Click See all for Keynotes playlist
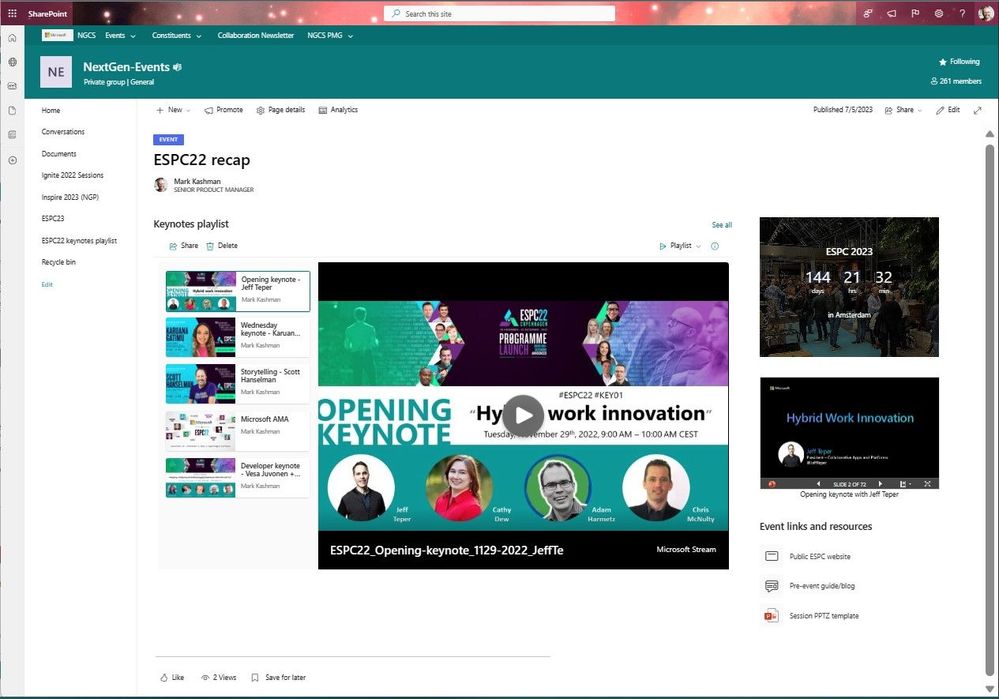This screenshot has height=699, width=999. pyautogui.click(x=722, y=225)
